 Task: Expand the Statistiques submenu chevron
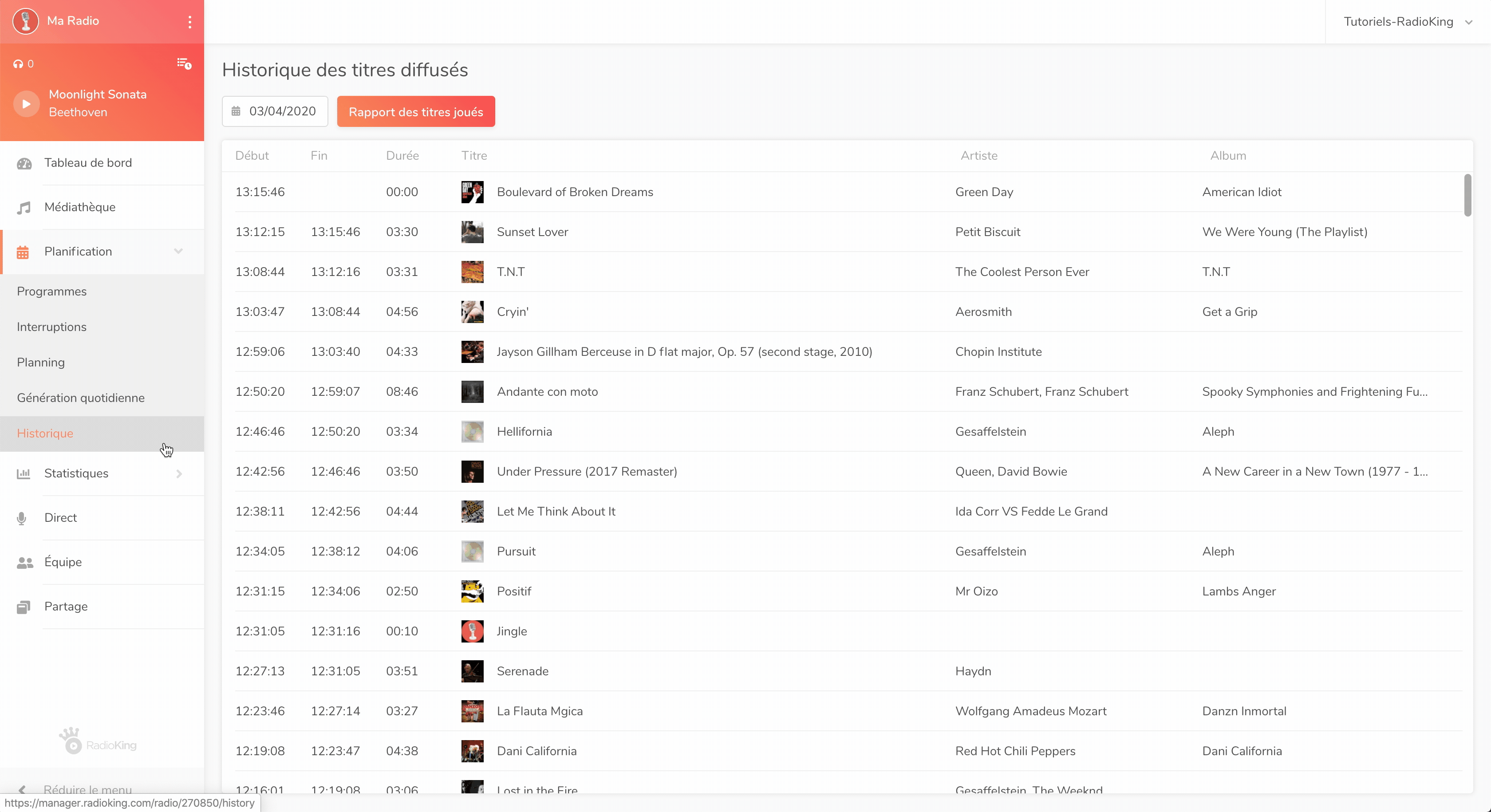(179, 474)
